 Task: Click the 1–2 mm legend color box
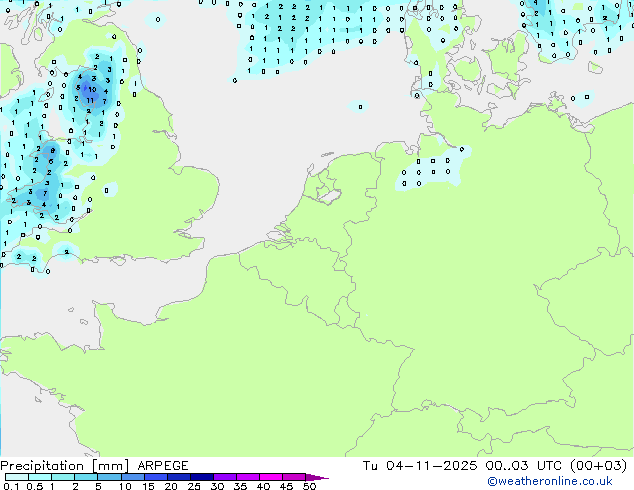(63, 477)
